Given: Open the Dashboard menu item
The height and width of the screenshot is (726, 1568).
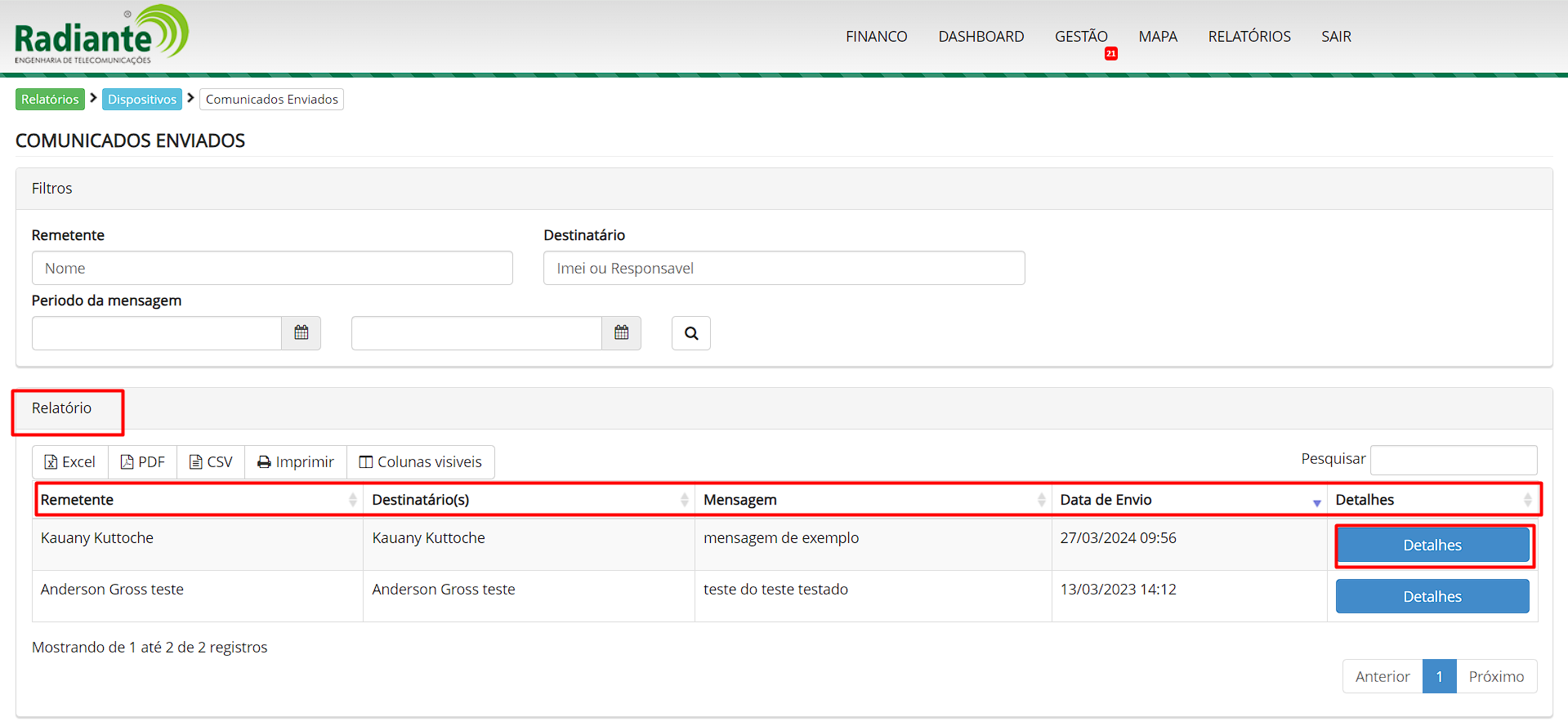Looking at the screenshot, I should (981, 37).
